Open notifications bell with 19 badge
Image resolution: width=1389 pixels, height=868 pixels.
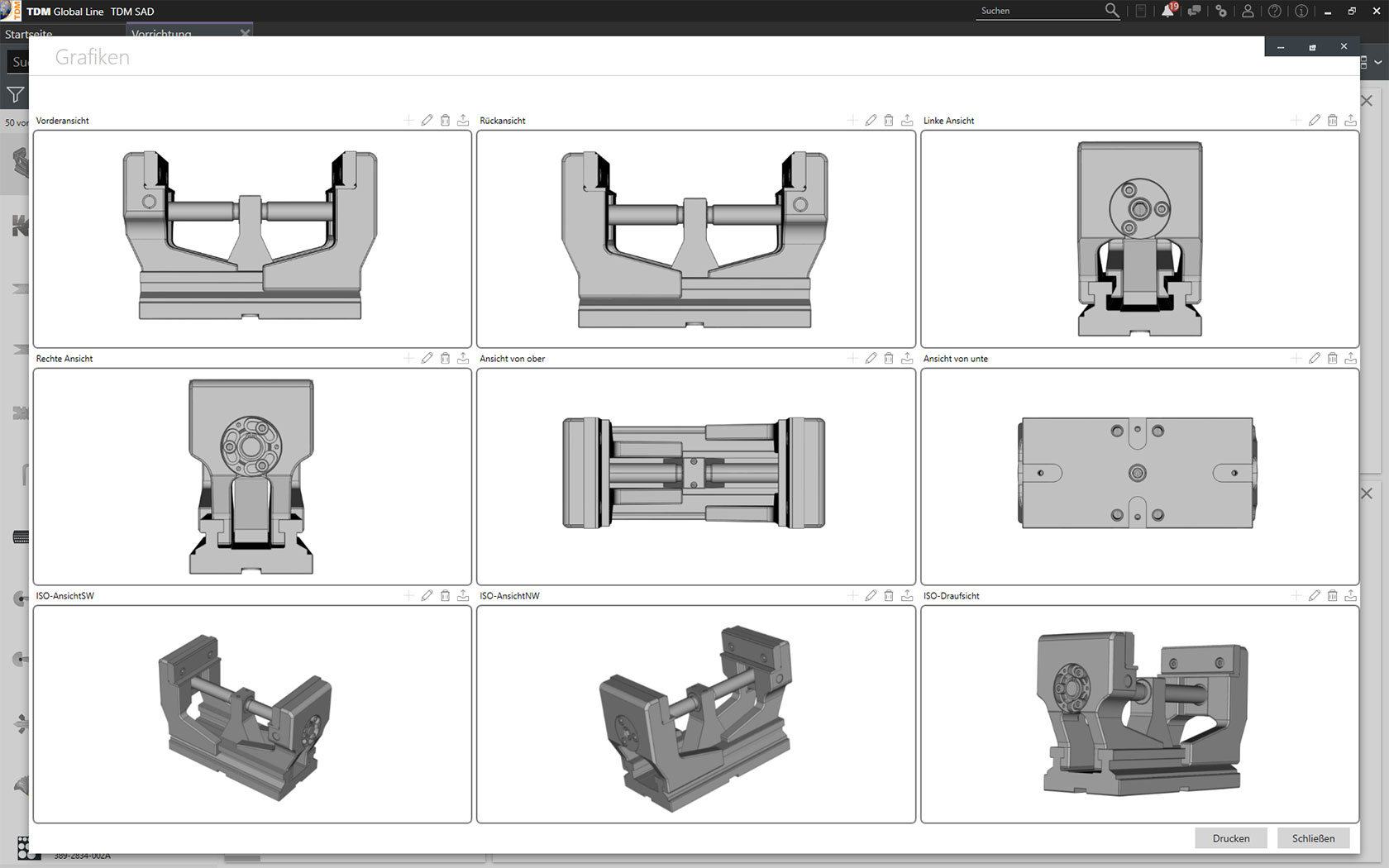coord(1167,11)
